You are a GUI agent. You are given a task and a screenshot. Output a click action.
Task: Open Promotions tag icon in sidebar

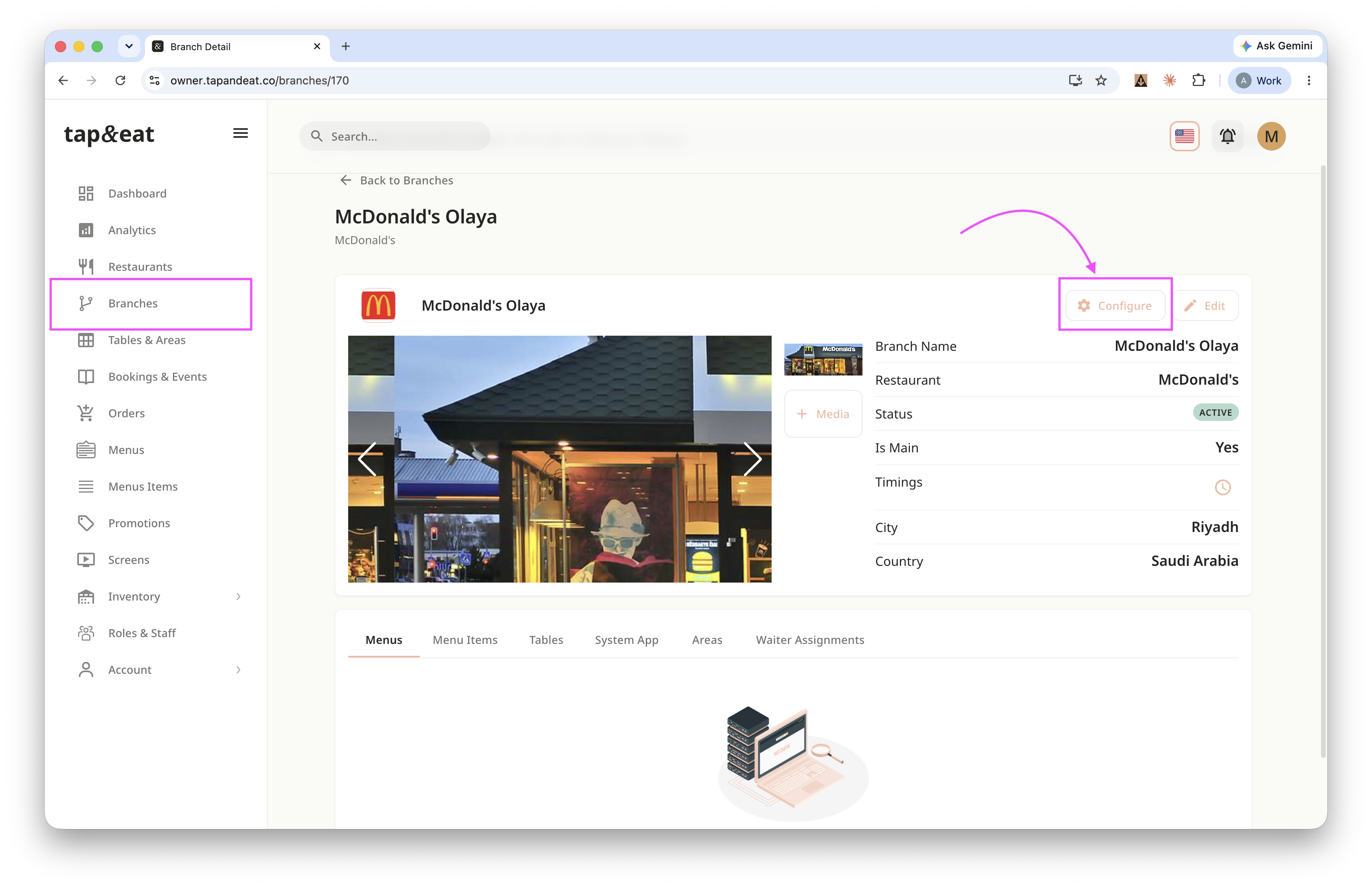coord(86,523)
